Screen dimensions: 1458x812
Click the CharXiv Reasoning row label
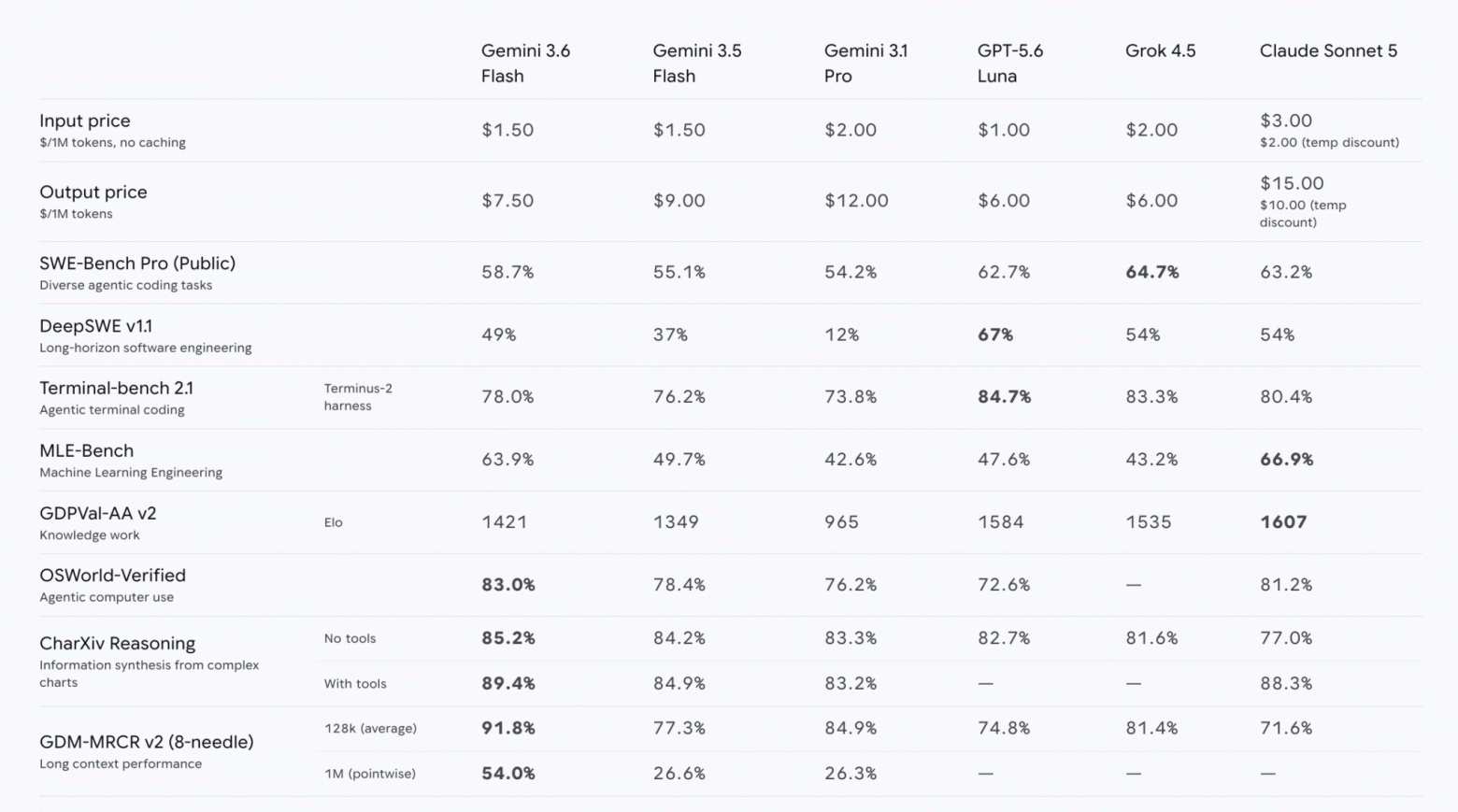point(117,643)
